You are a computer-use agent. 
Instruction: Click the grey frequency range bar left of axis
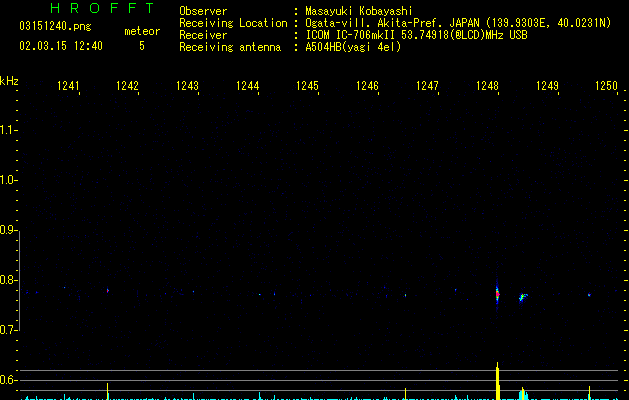[20, 281]
